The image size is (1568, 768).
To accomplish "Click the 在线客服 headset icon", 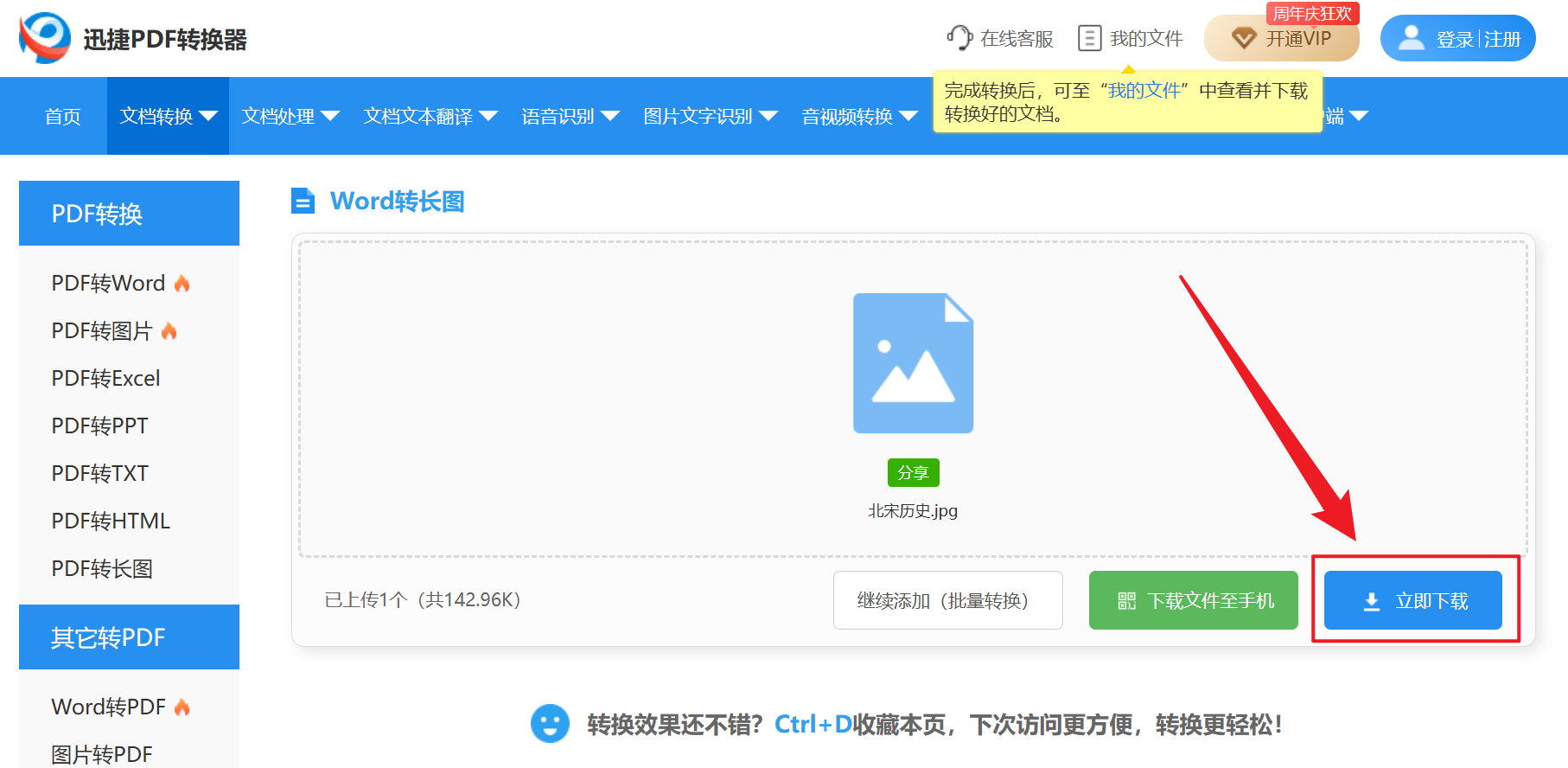I will tap(959, 38).
